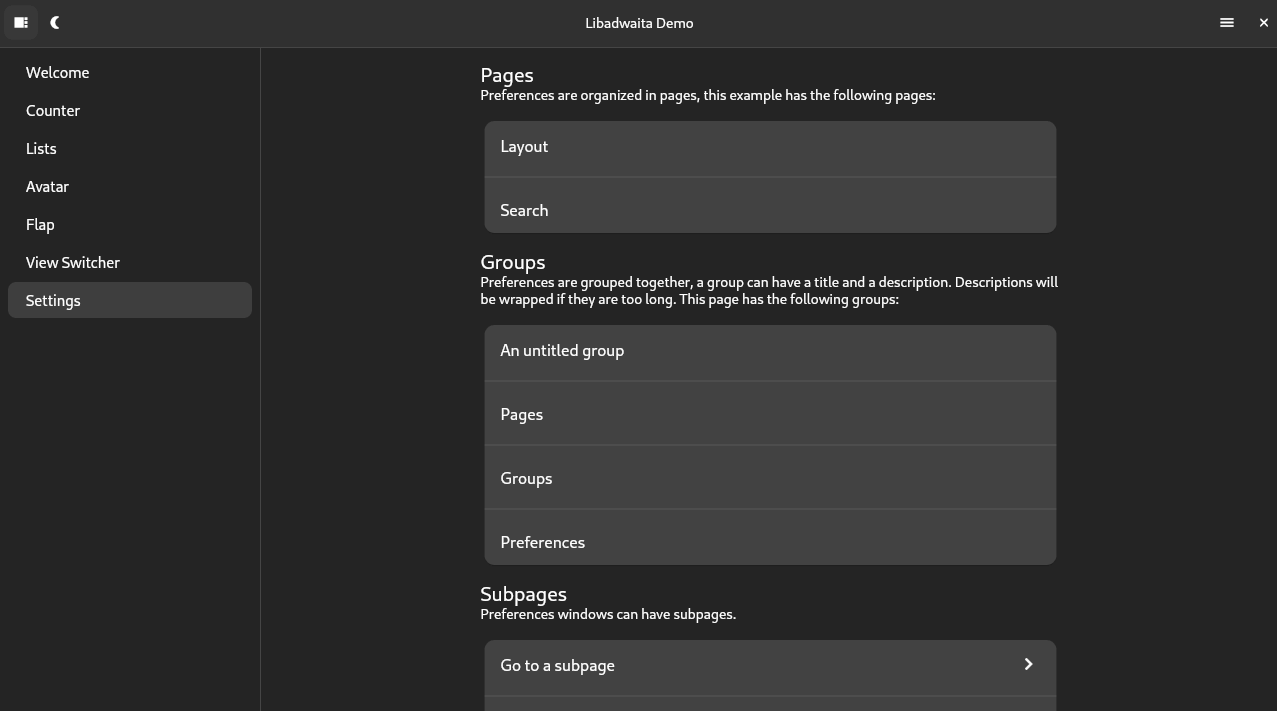Select the Settings sidebar item
The width and height of the screenshot is (1277, 711).
point(130,300)
